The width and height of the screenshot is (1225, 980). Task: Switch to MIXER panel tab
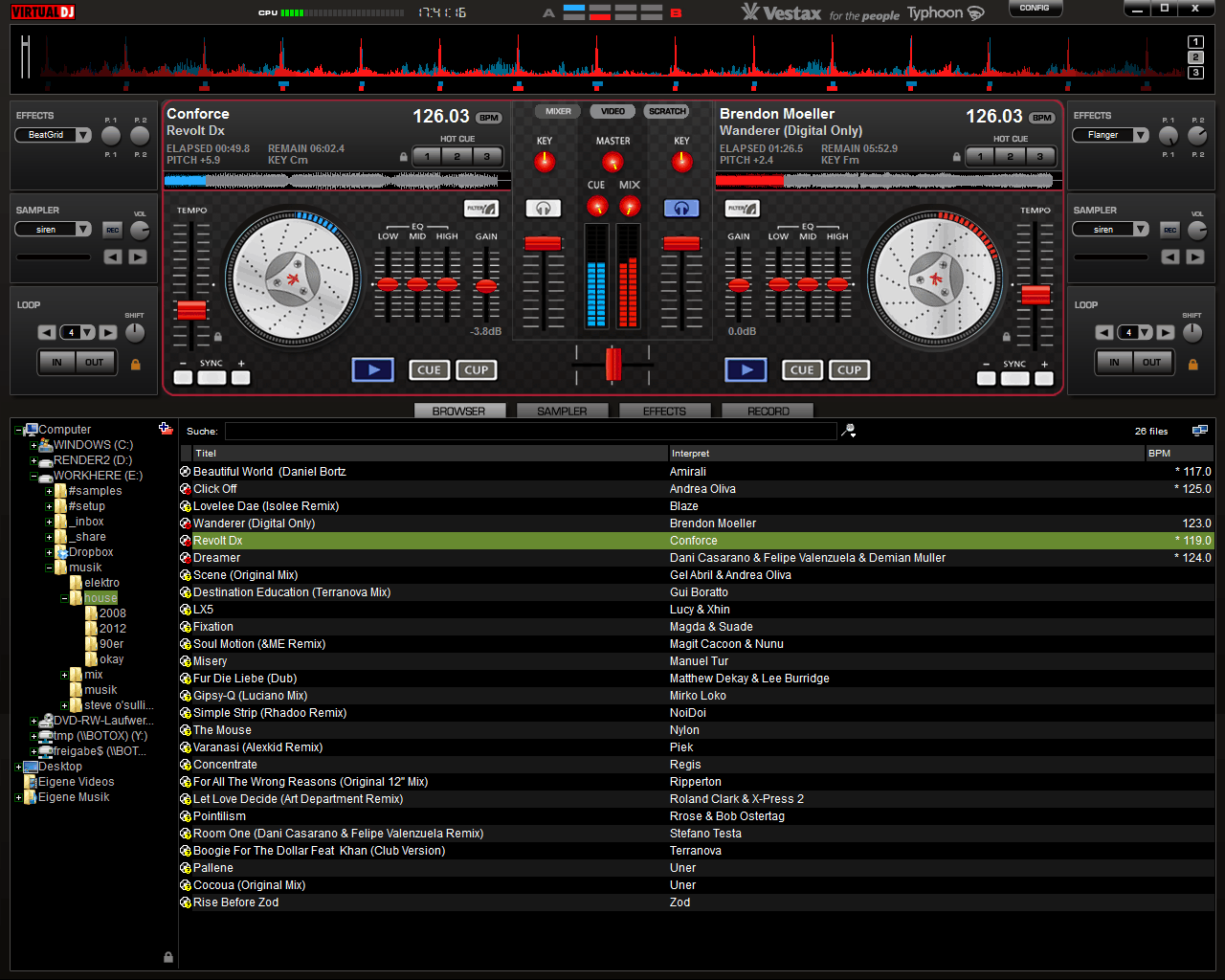coord(558,111)
